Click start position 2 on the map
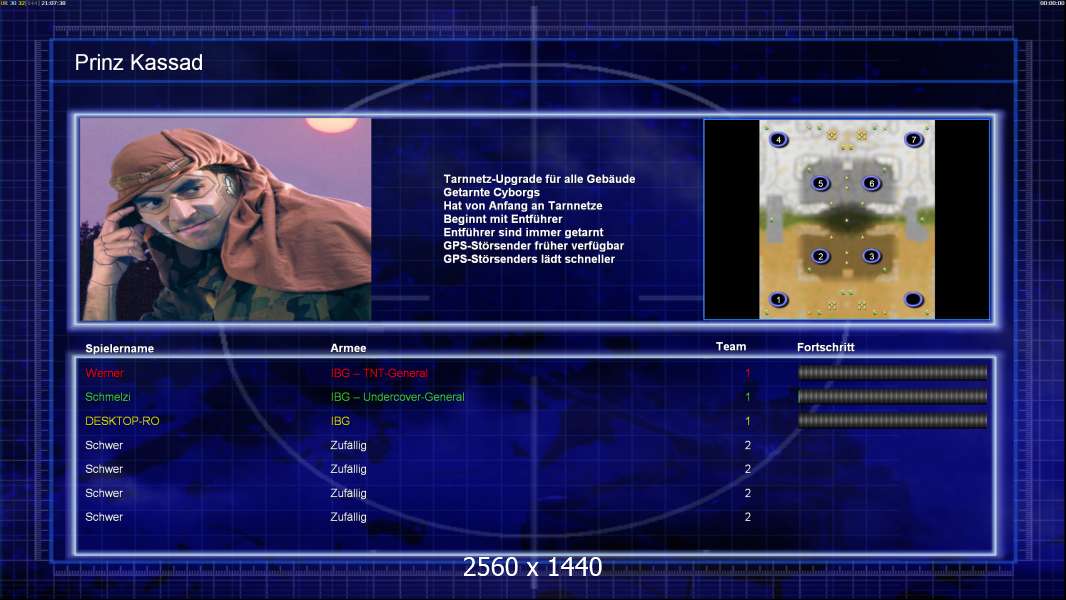 [x=821, y=256]
